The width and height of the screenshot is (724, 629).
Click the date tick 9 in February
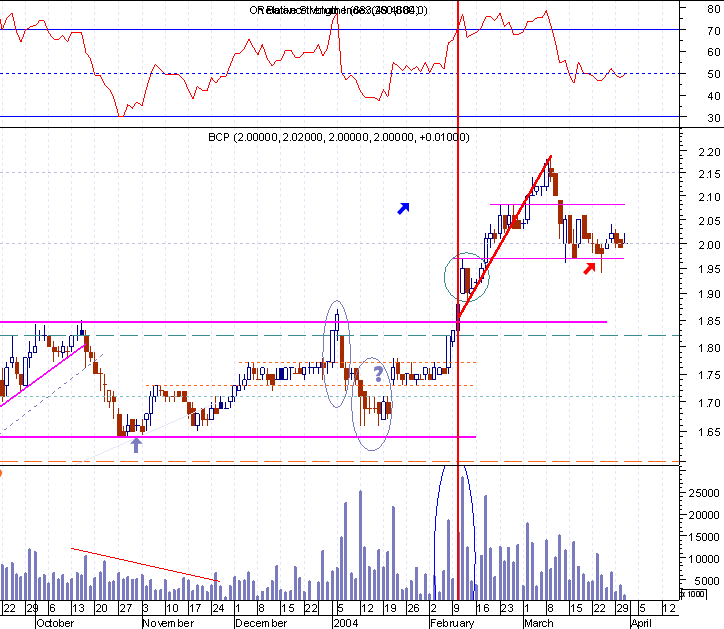456,608
